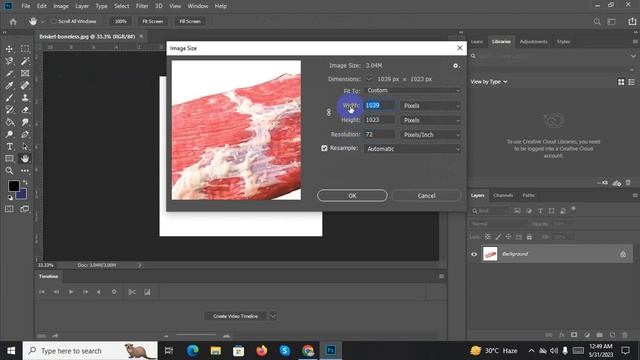Confirm with the OK button
This screenshot has height=360, width=640.
[x=352, y=196]
